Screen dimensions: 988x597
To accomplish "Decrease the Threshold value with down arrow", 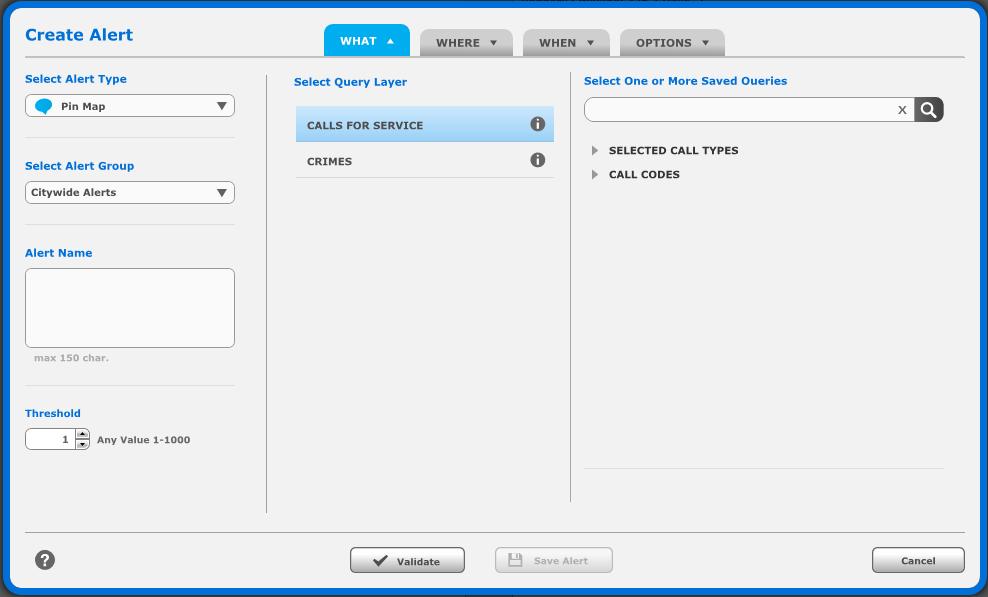I will click(x=82, y=444).
